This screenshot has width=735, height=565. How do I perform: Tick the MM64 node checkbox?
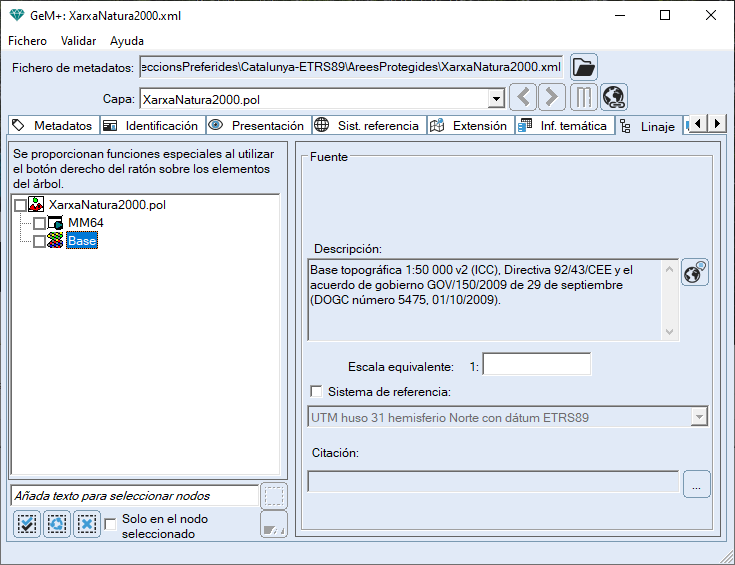pos(40,223)
